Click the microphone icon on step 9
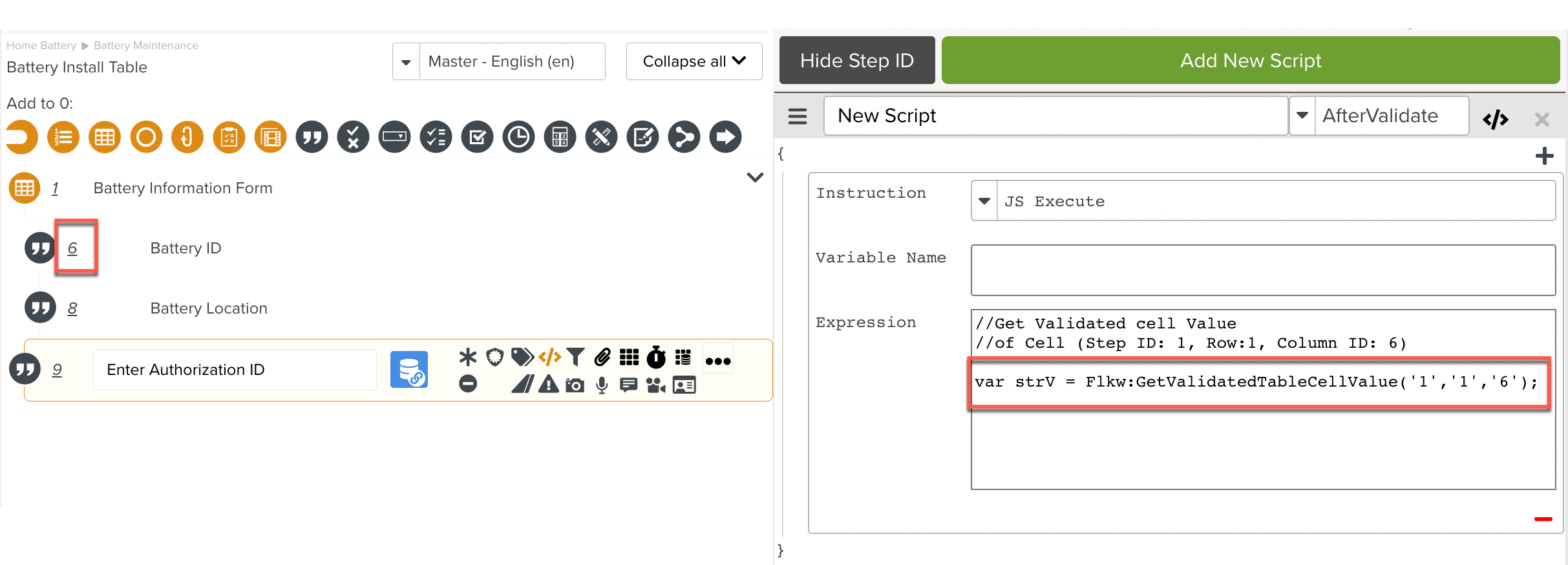Image resolution: width=1568 pixels, height=565 pixels. [602, 386]
